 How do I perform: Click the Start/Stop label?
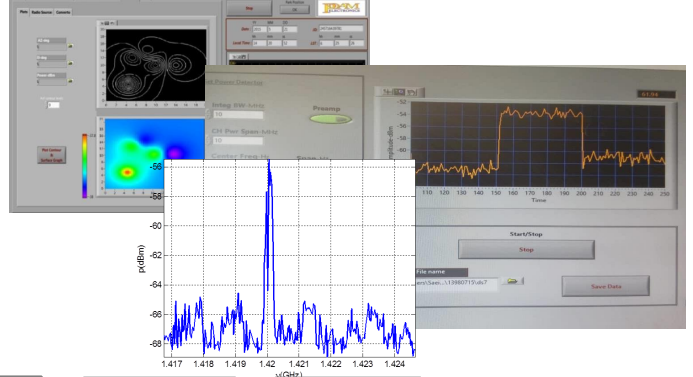[x=526, y=234]
